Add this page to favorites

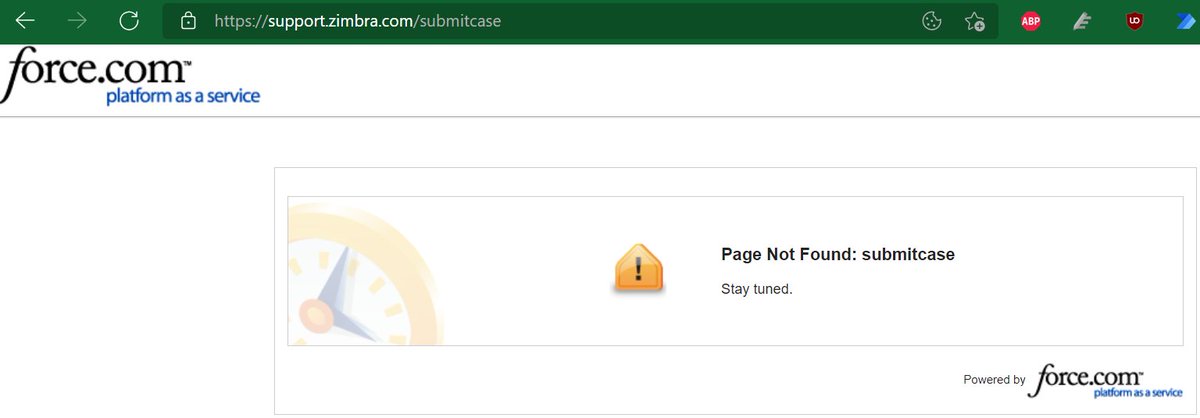click(975, 21)
